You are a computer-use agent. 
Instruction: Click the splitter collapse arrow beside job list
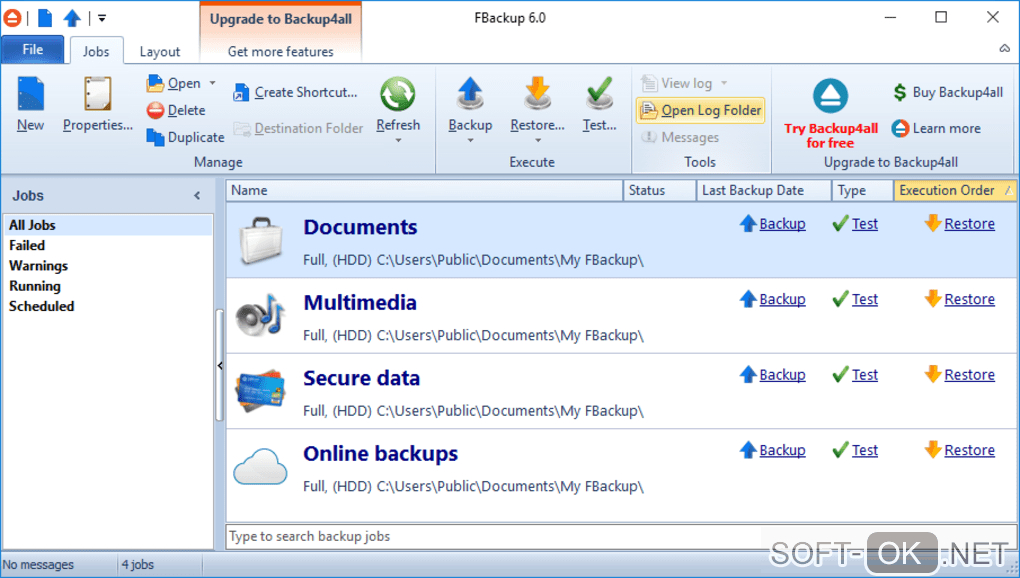(x=220, y=365)
